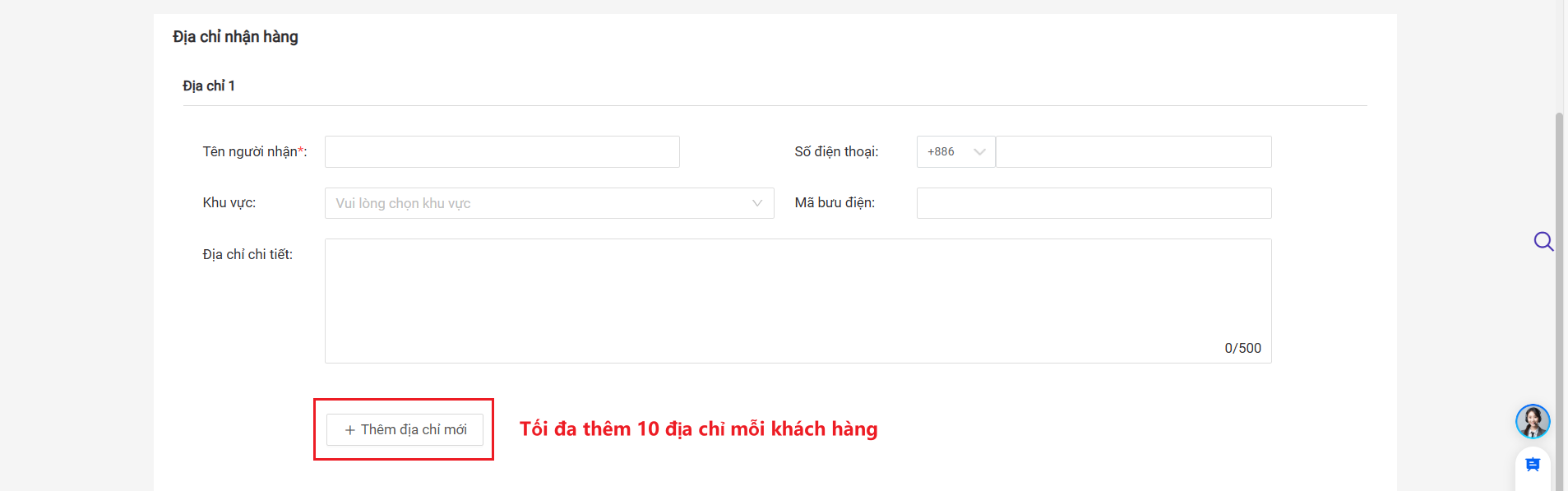Click the "Tên người nhận" label
1568x491 pixels.
point(250,152)
